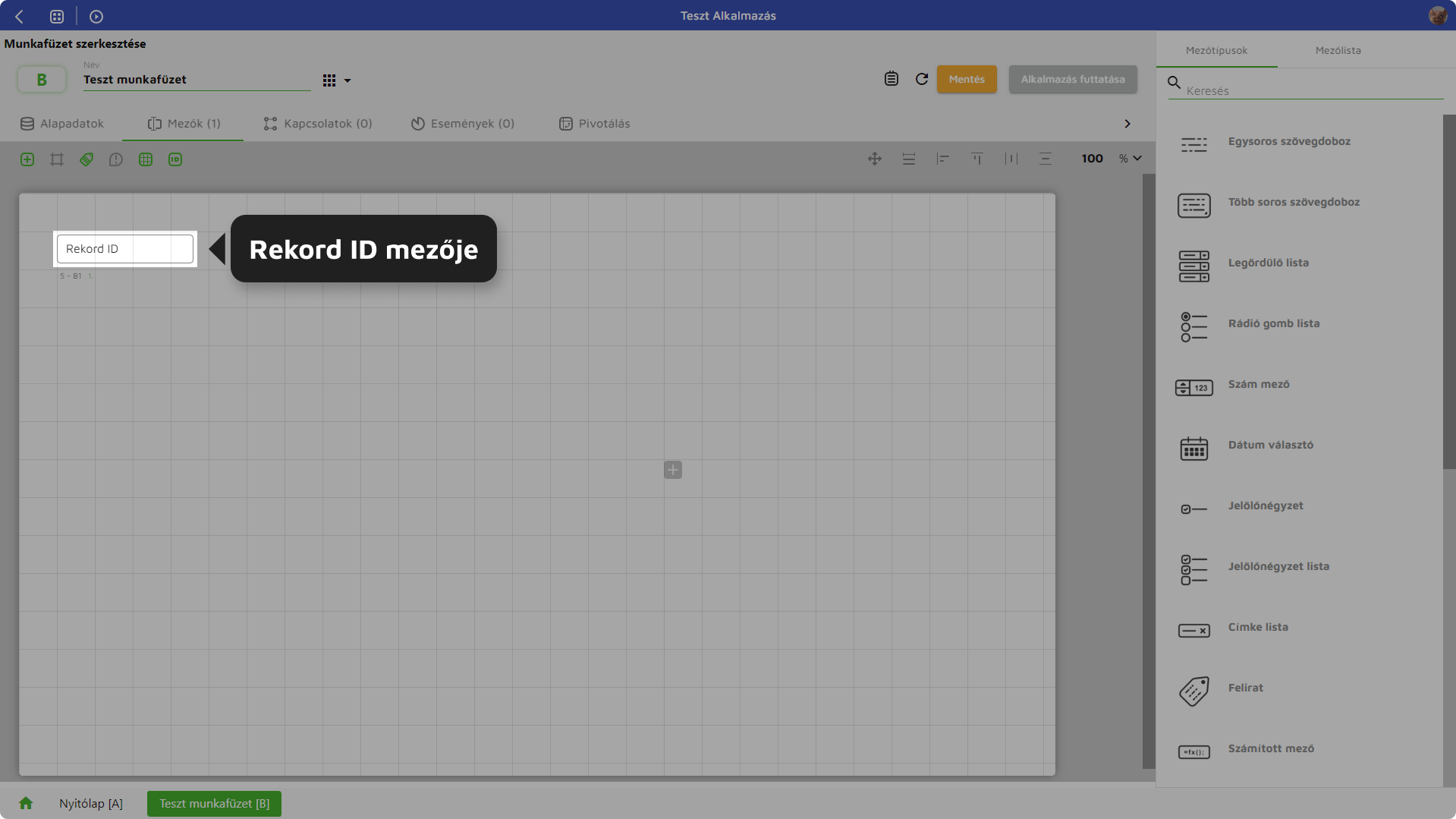The image size is (1456, 819).
Task: Click the align left edges icon
Action: tap(942, 159)
